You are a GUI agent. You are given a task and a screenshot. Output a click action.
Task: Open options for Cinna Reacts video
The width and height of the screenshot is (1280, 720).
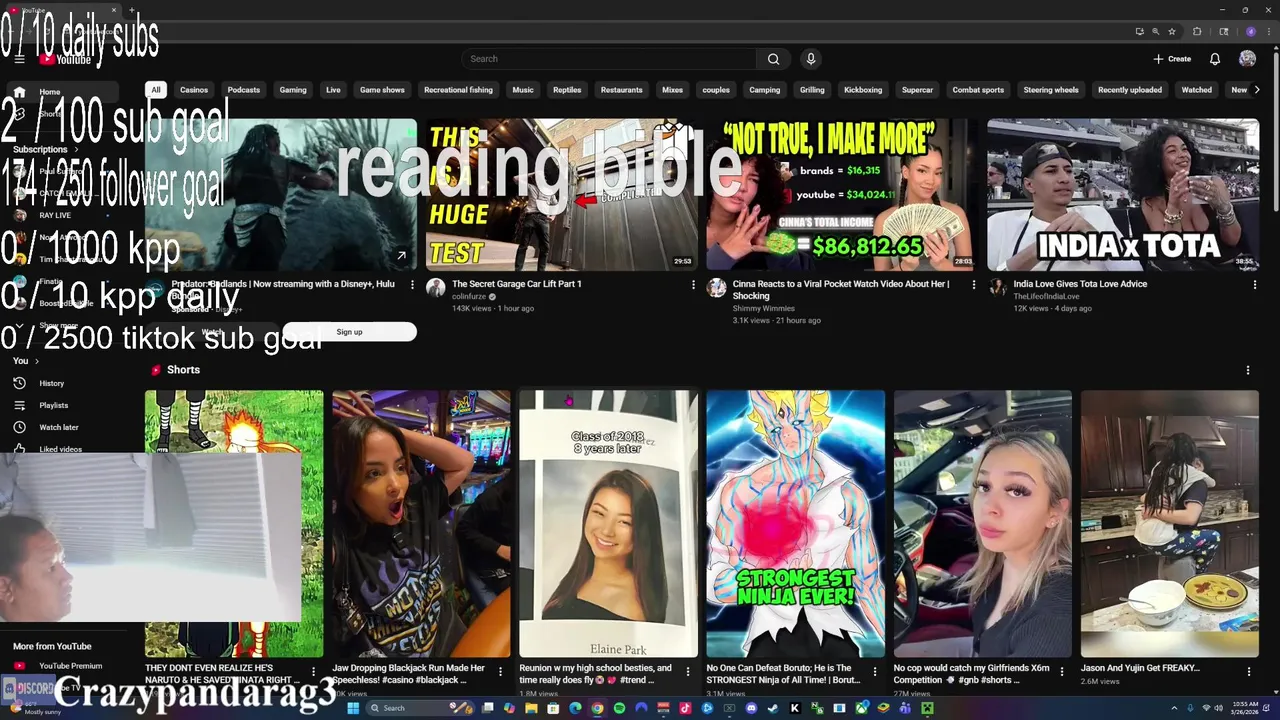tap(973, 285)
